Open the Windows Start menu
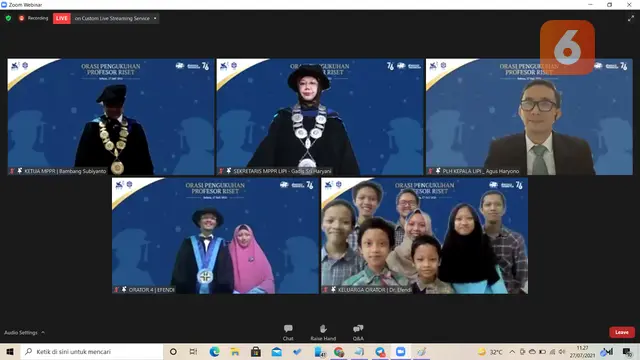 pos(10,351)
